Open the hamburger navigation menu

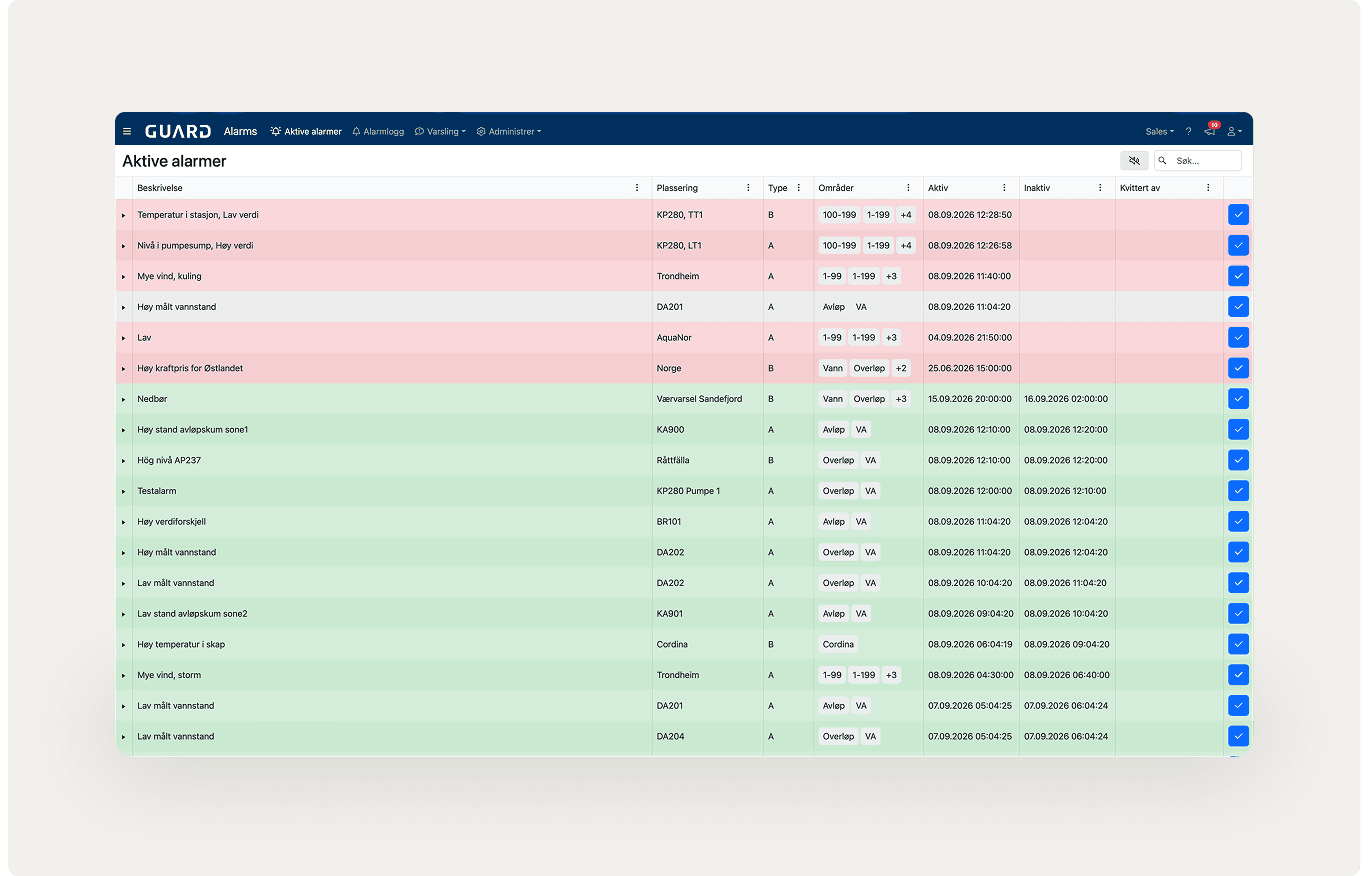pos(127,131)
